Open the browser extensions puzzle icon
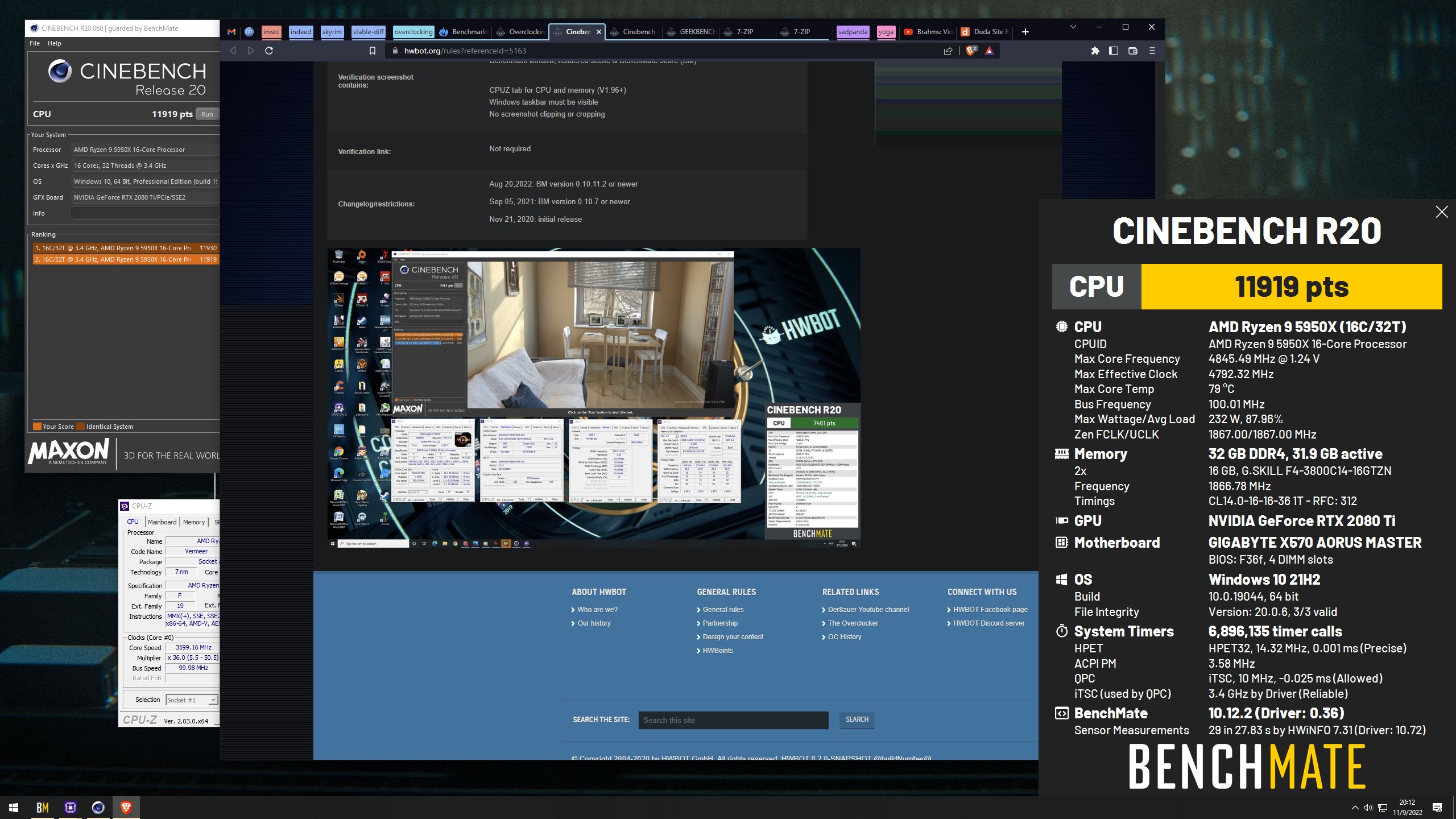This screenshot has height=819, width=1456. [1095, 51]
